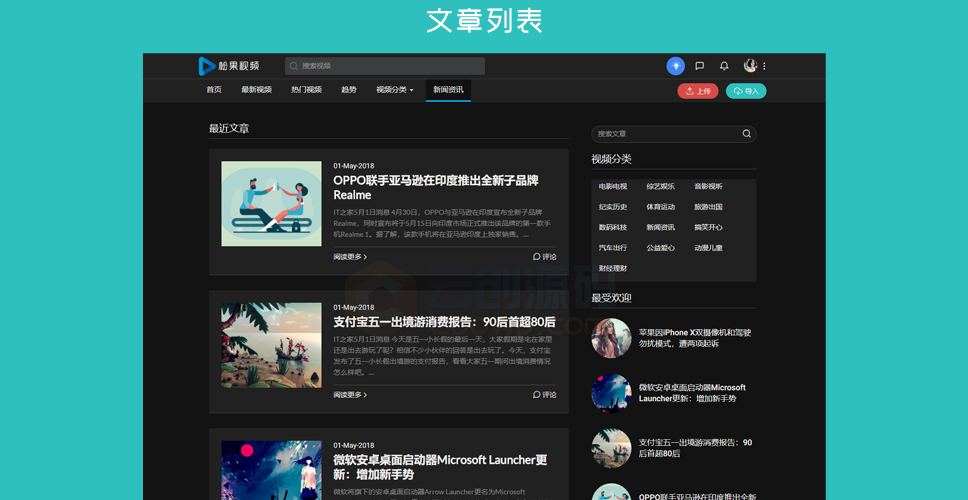Select the 音影视听 category
The width and height of the screenshot is (968, 500).
coord(708,186)
